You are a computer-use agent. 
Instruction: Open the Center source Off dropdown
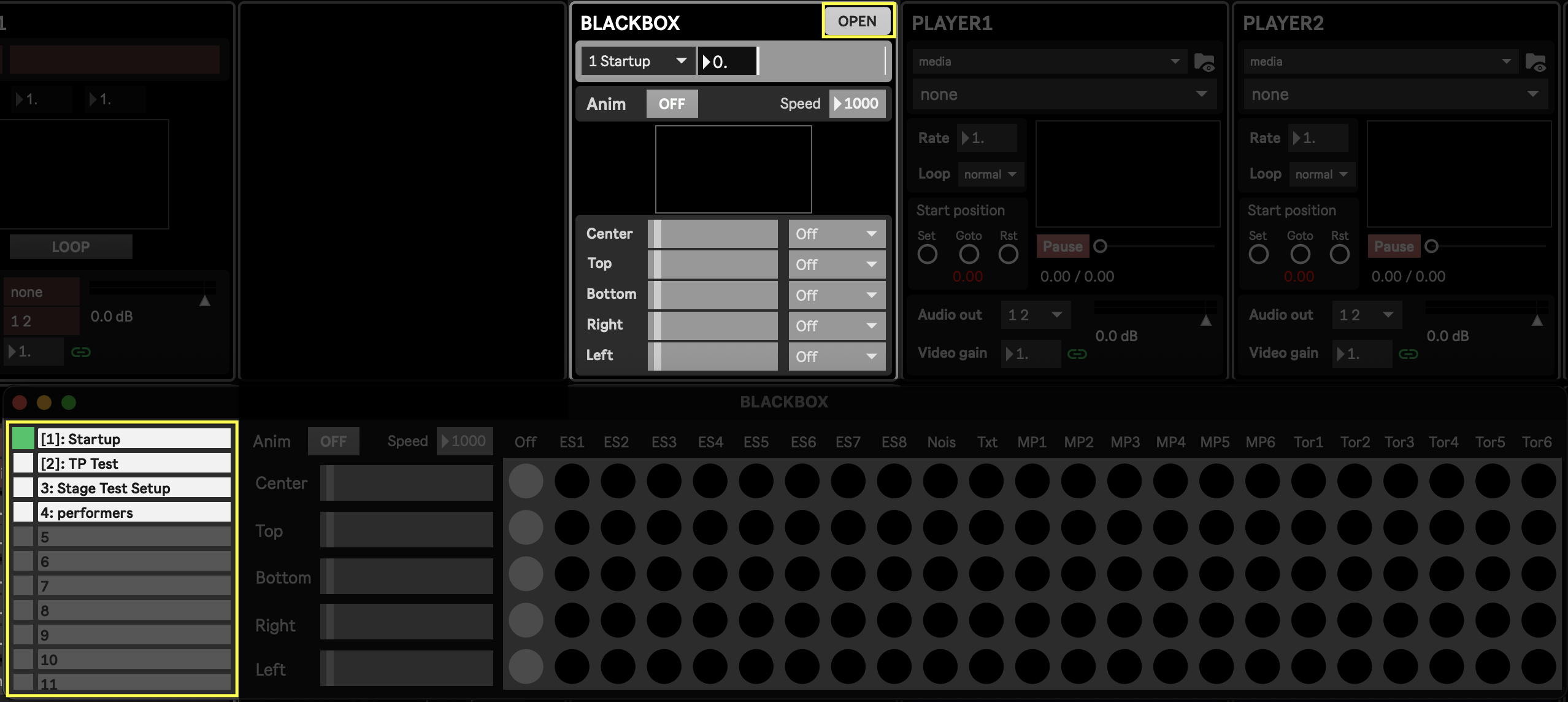(x=837, y=234)
